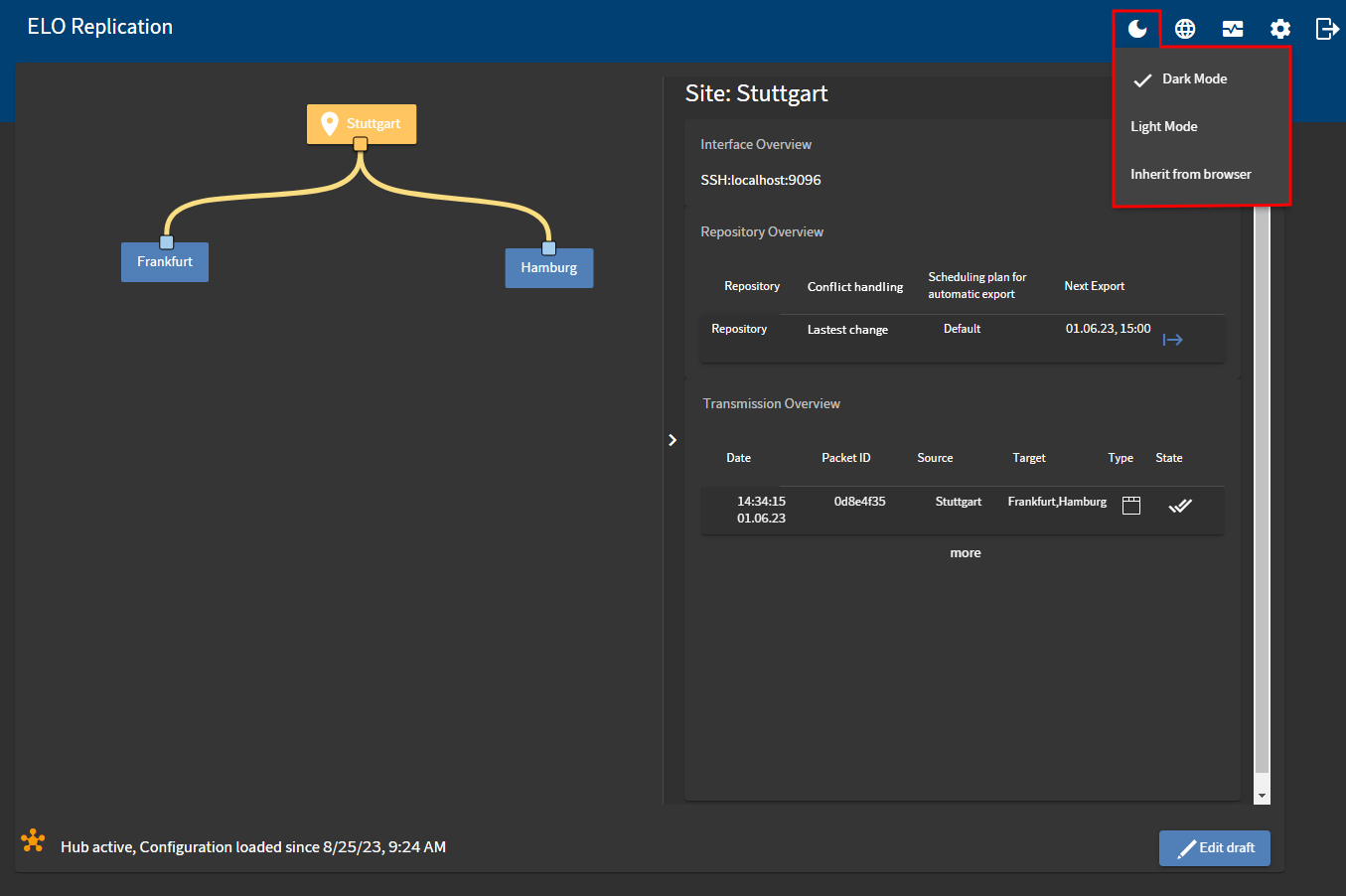Open the theme moon icon menu

pyautogui.click(x=1137, y=29)
